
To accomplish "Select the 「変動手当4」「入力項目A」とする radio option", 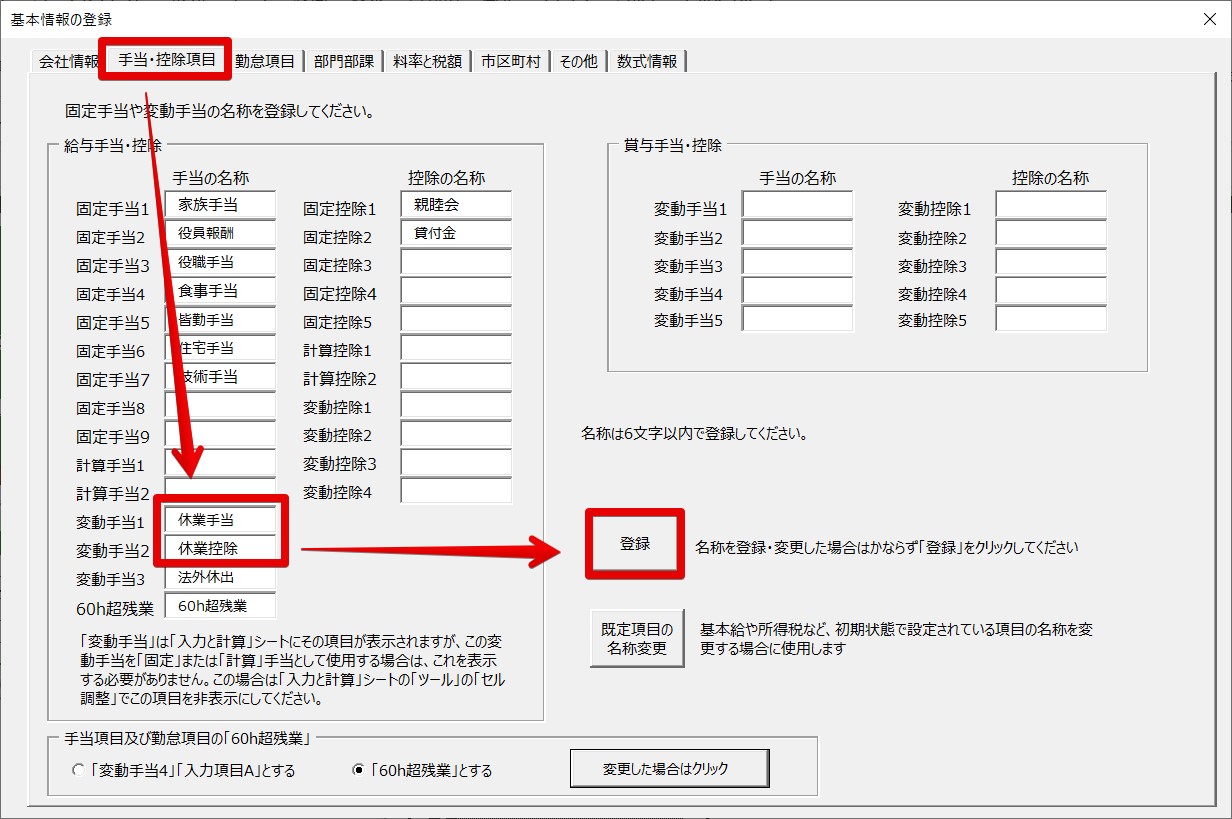I will [x=79, y=771].
